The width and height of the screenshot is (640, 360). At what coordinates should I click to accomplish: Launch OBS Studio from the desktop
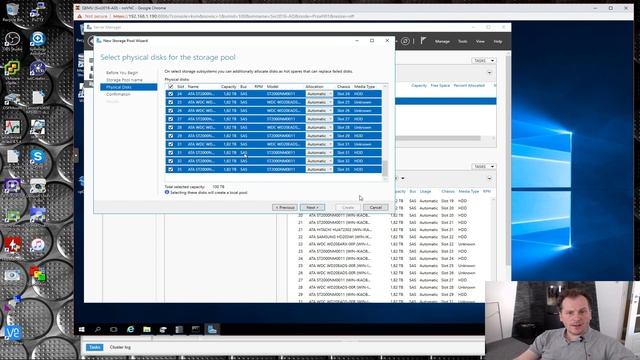(12, 41)
